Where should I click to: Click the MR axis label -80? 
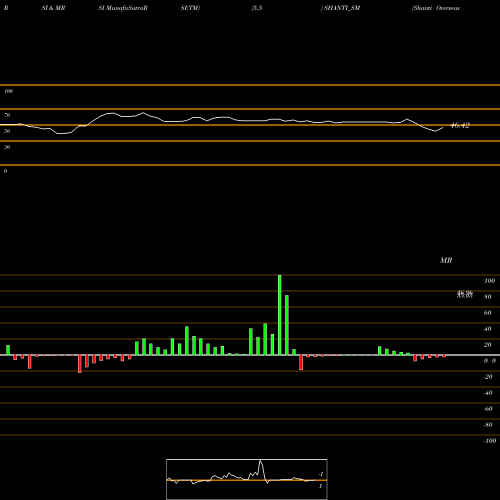click(x=488, y=425)
